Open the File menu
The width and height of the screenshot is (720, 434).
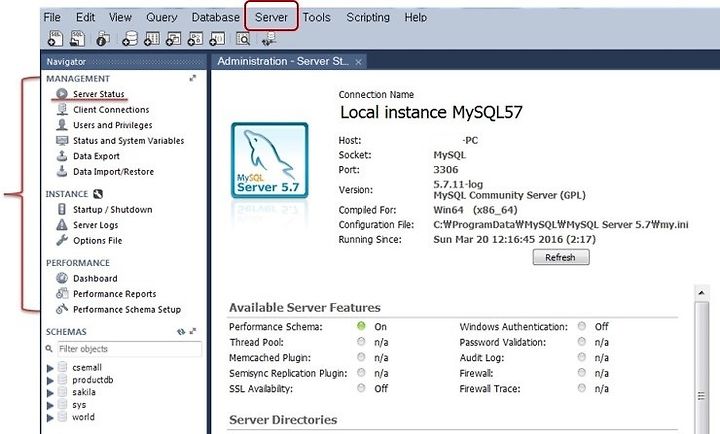tap(52, 17)
